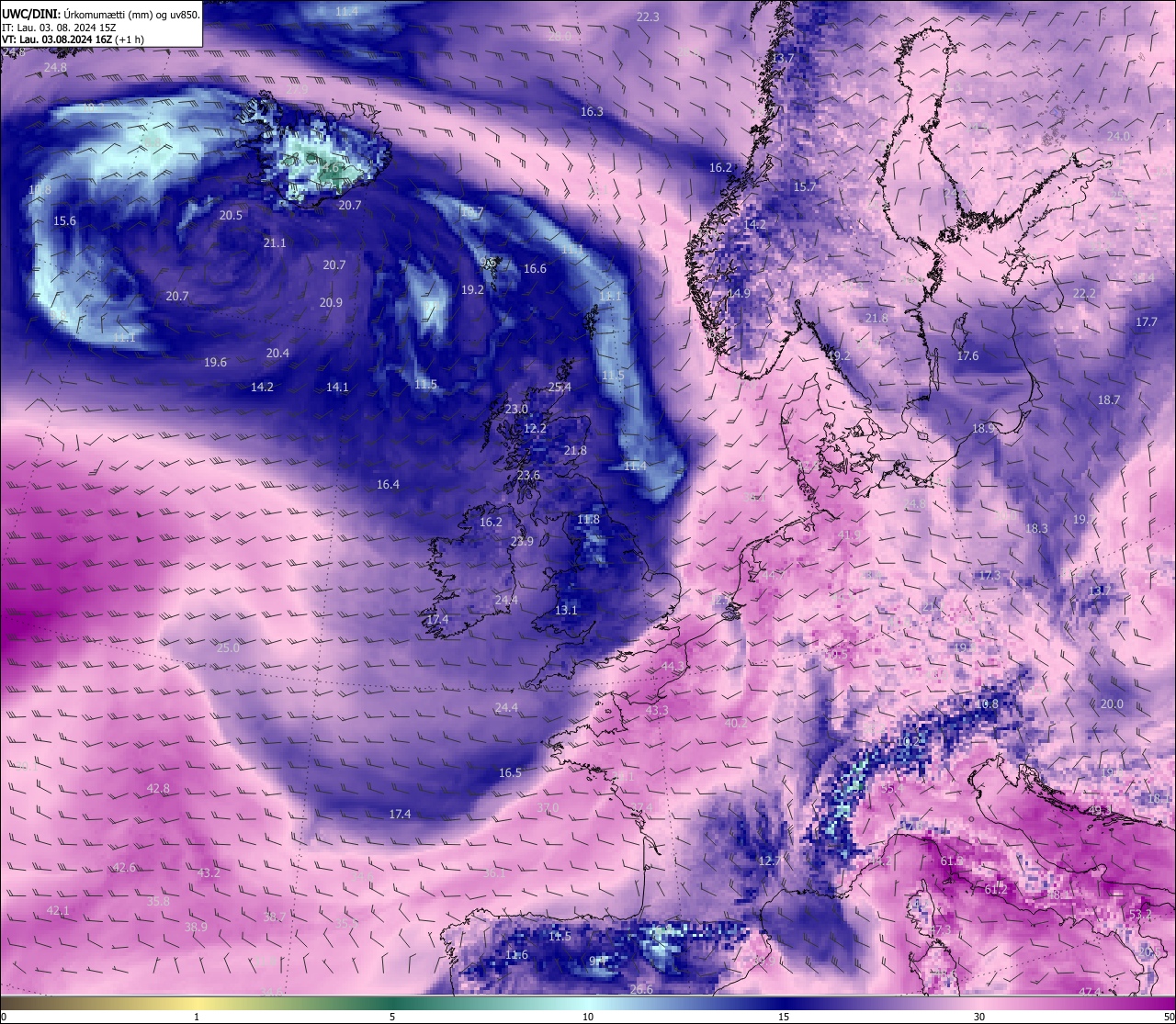Click the map value 22.3 at top
This screenshot has width=1176, height=1024.
(x=648, y=17)
